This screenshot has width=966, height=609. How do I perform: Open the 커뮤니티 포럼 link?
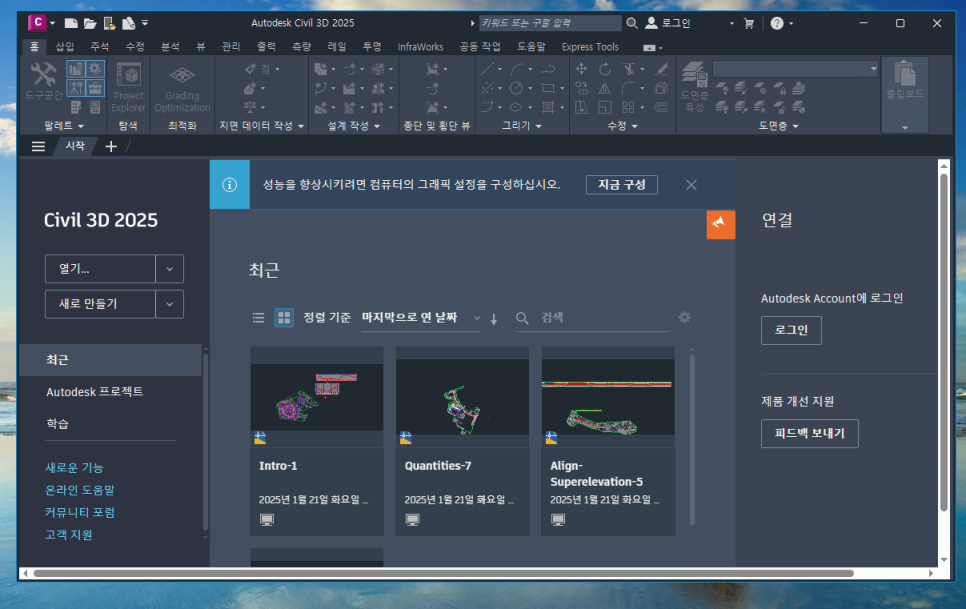(80, 512)
